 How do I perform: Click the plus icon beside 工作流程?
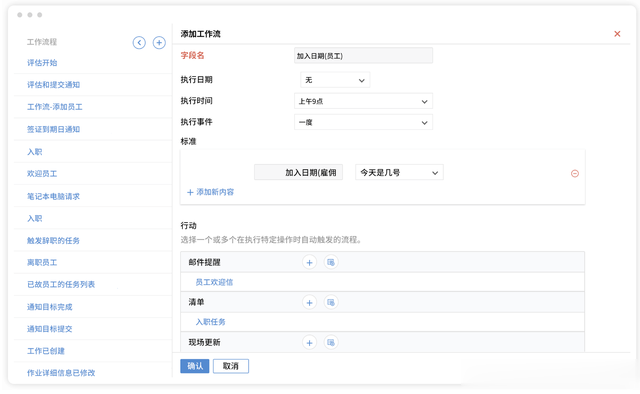[159, 42]
